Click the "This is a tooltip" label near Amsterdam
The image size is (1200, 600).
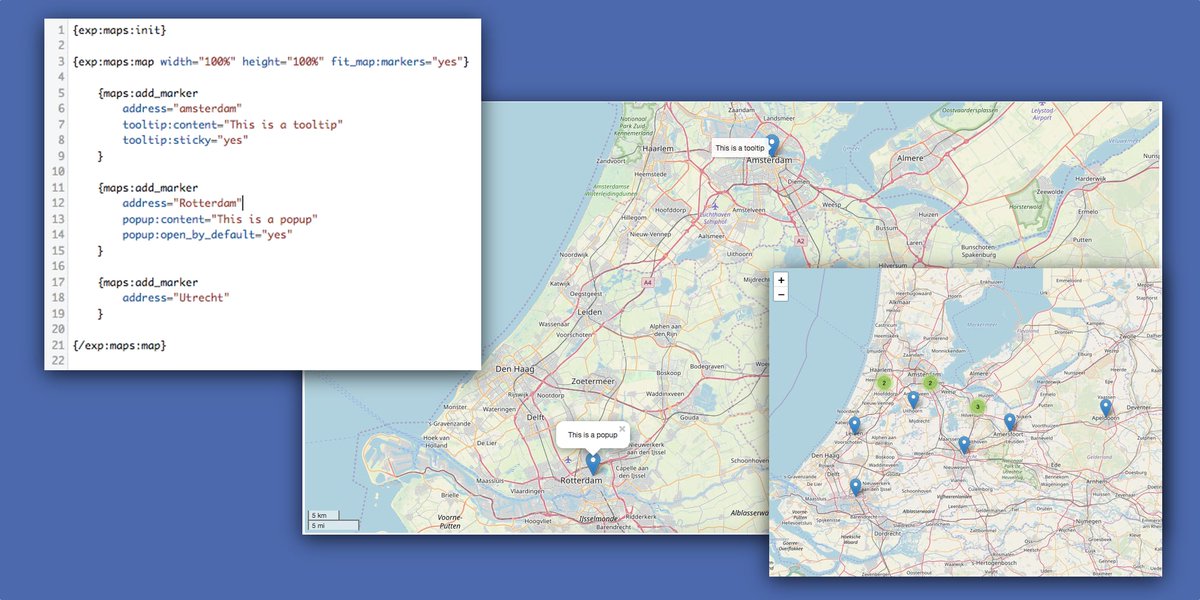coord(740,148)
